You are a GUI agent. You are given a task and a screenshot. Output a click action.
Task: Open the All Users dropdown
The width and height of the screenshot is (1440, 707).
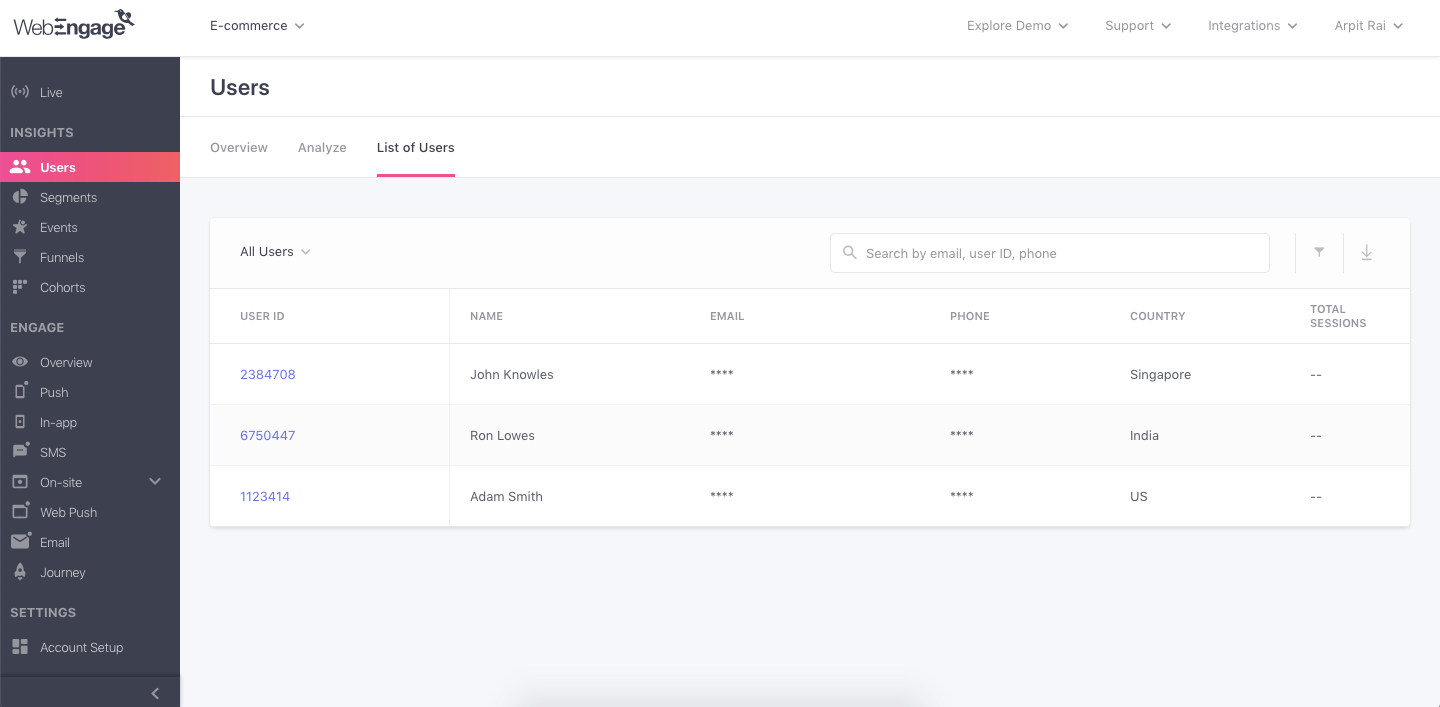275,252
